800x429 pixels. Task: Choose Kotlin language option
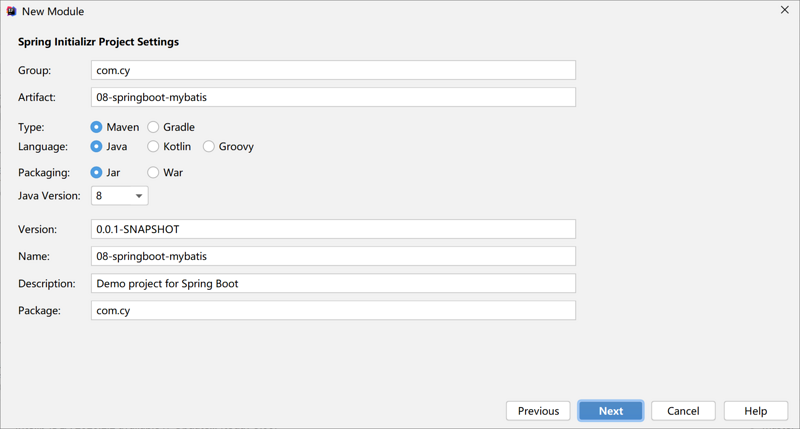coord(153,146)
